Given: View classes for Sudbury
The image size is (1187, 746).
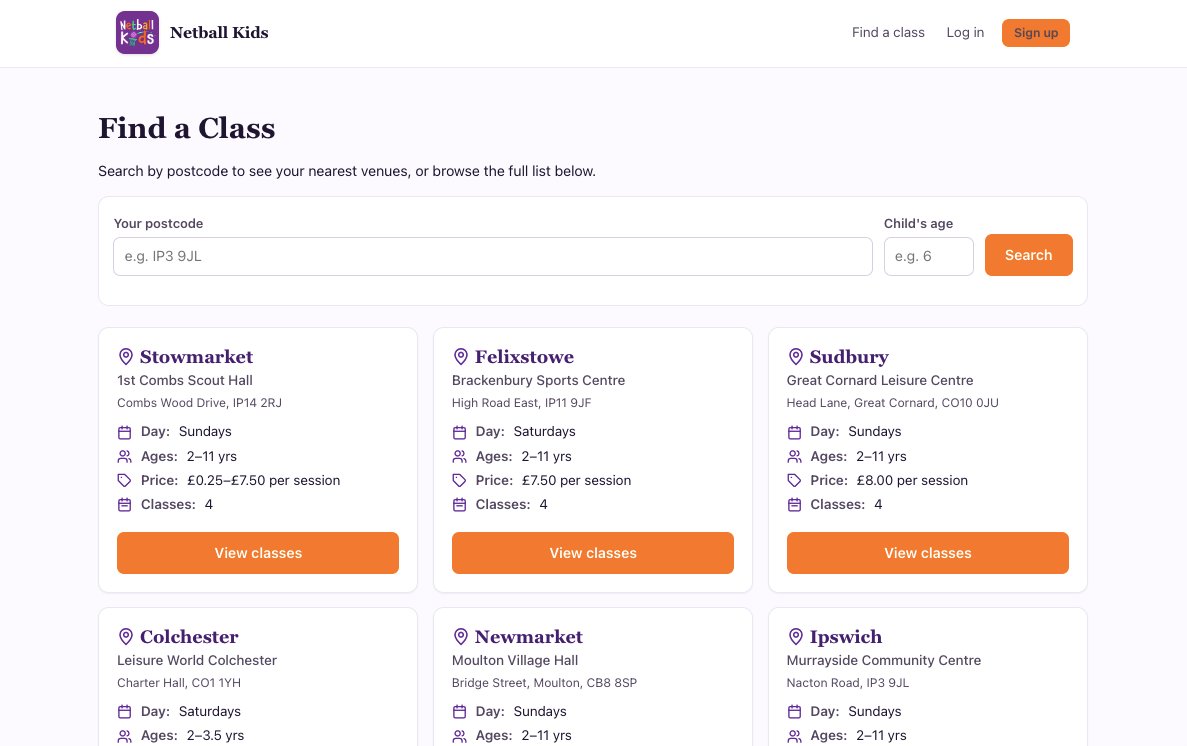Looking at the screenshot, I should coord(928,553).
